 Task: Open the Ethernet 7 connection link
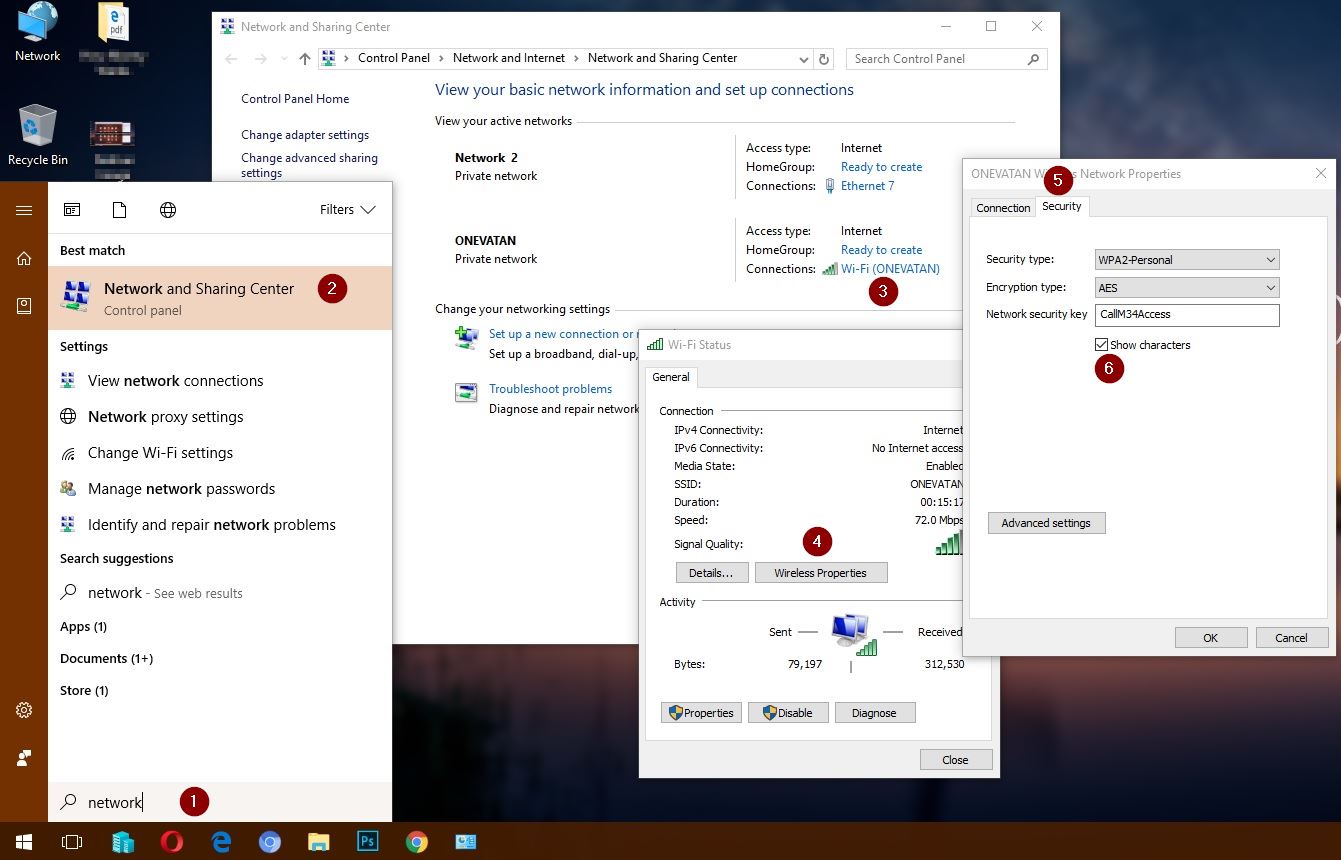tap(867, 186)
